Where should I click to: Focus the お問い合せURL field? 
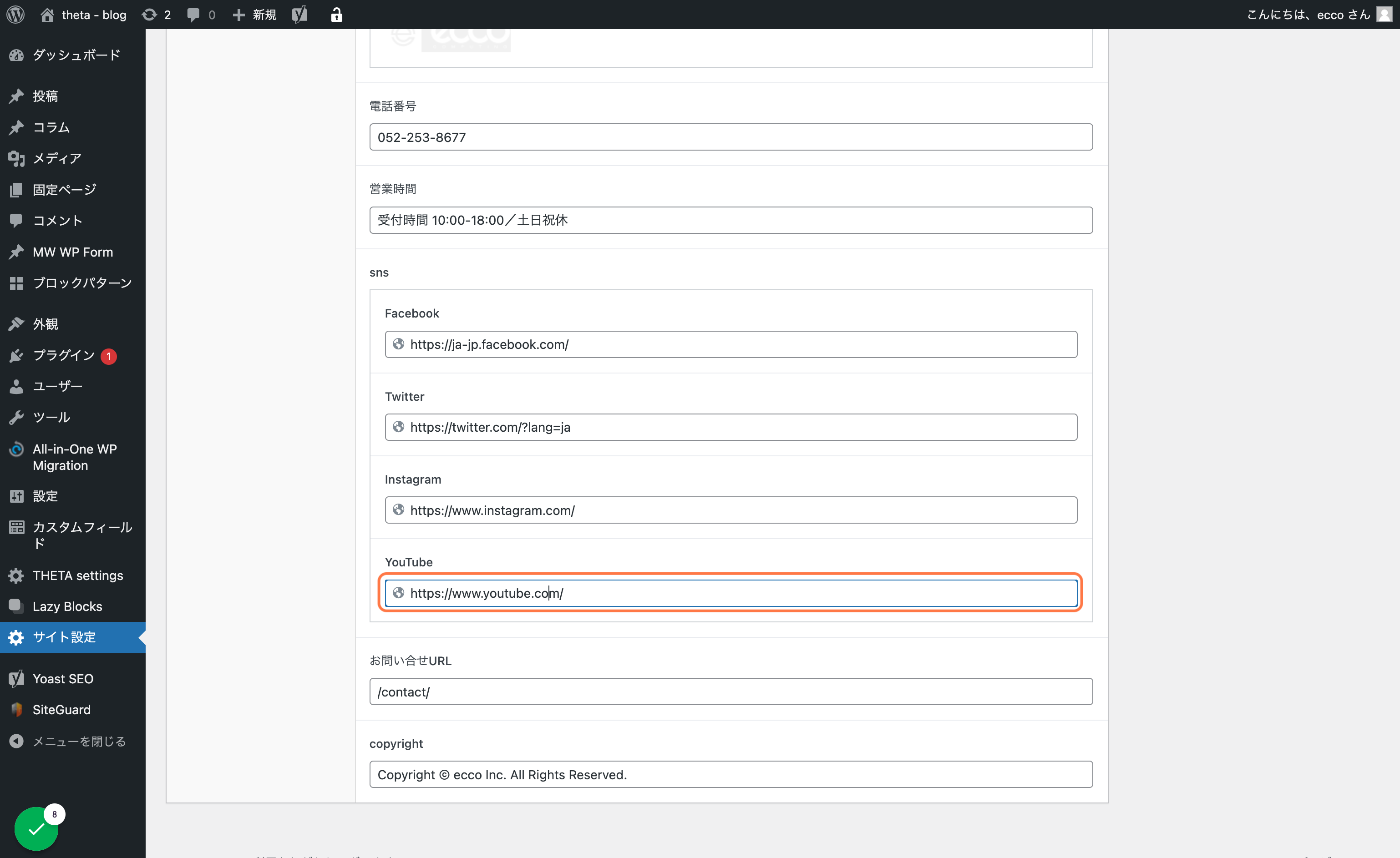(730, 691)
